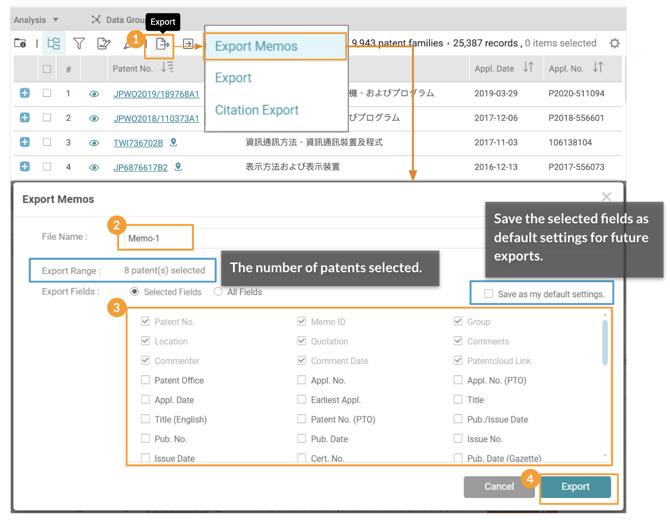Click the Export icon in toolbar
670x521 pixels.
tap(162, 44)
